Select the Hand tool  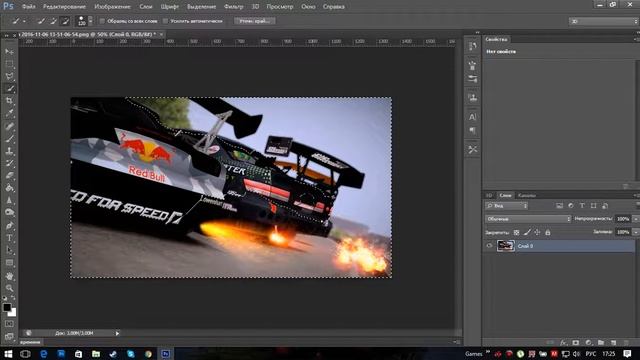pyautogui.click(x=9, y=276)
